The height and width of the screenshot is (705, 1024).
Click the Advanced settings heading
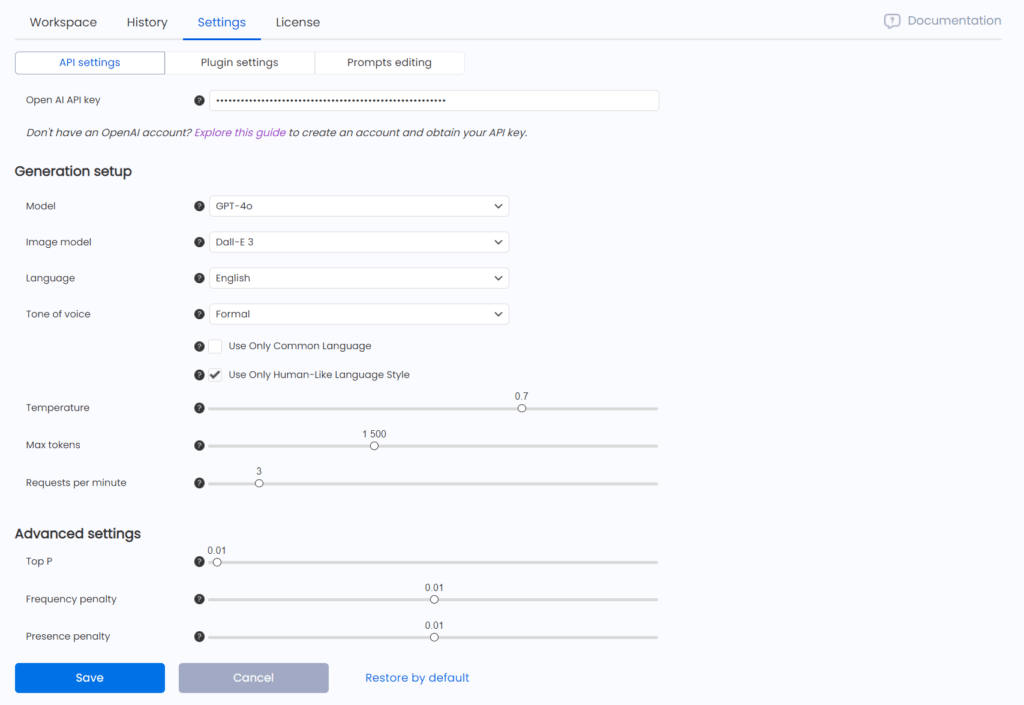(78, 533)
